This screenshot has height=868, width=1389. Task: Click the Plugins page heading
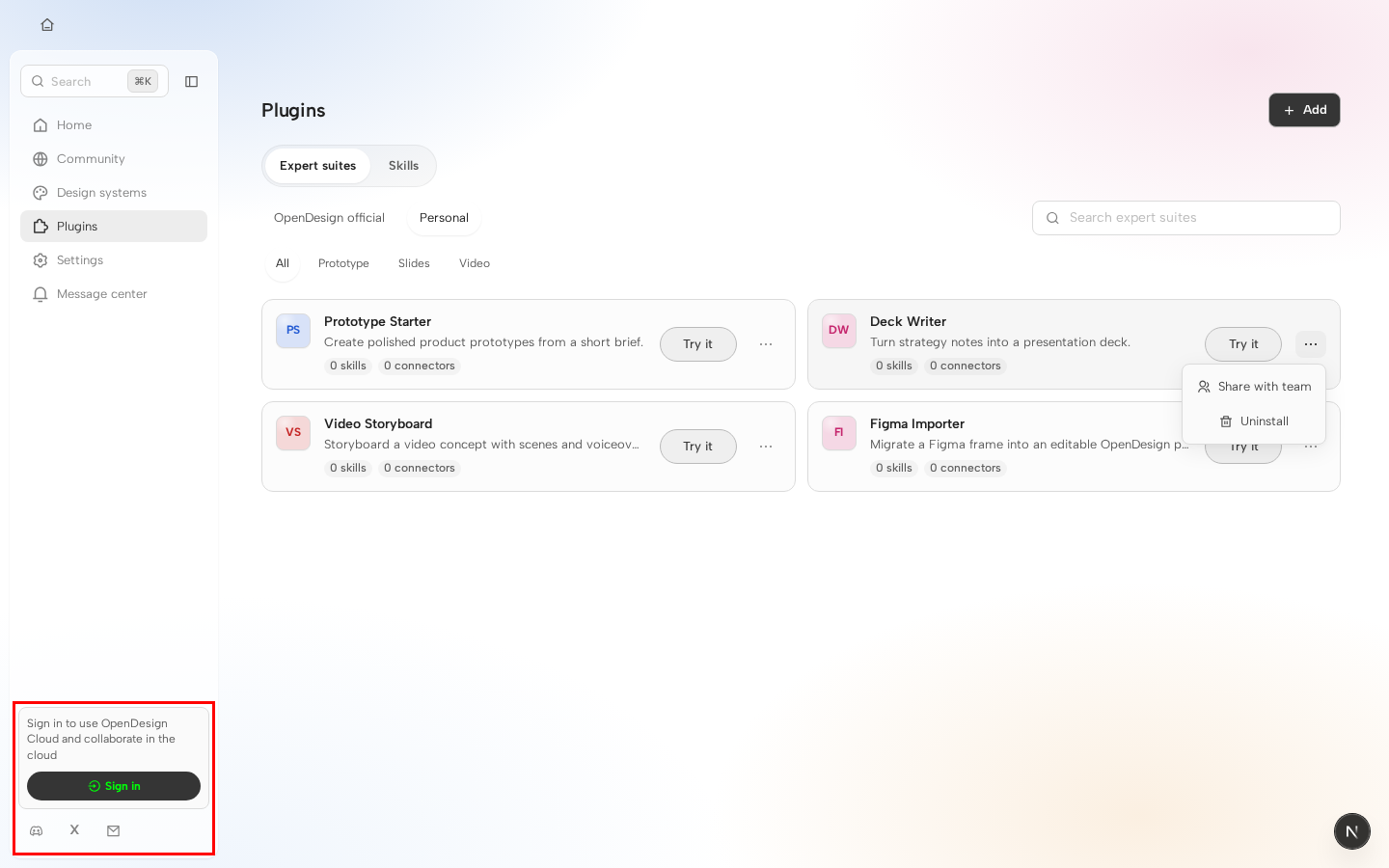click(x=293, y=111)
